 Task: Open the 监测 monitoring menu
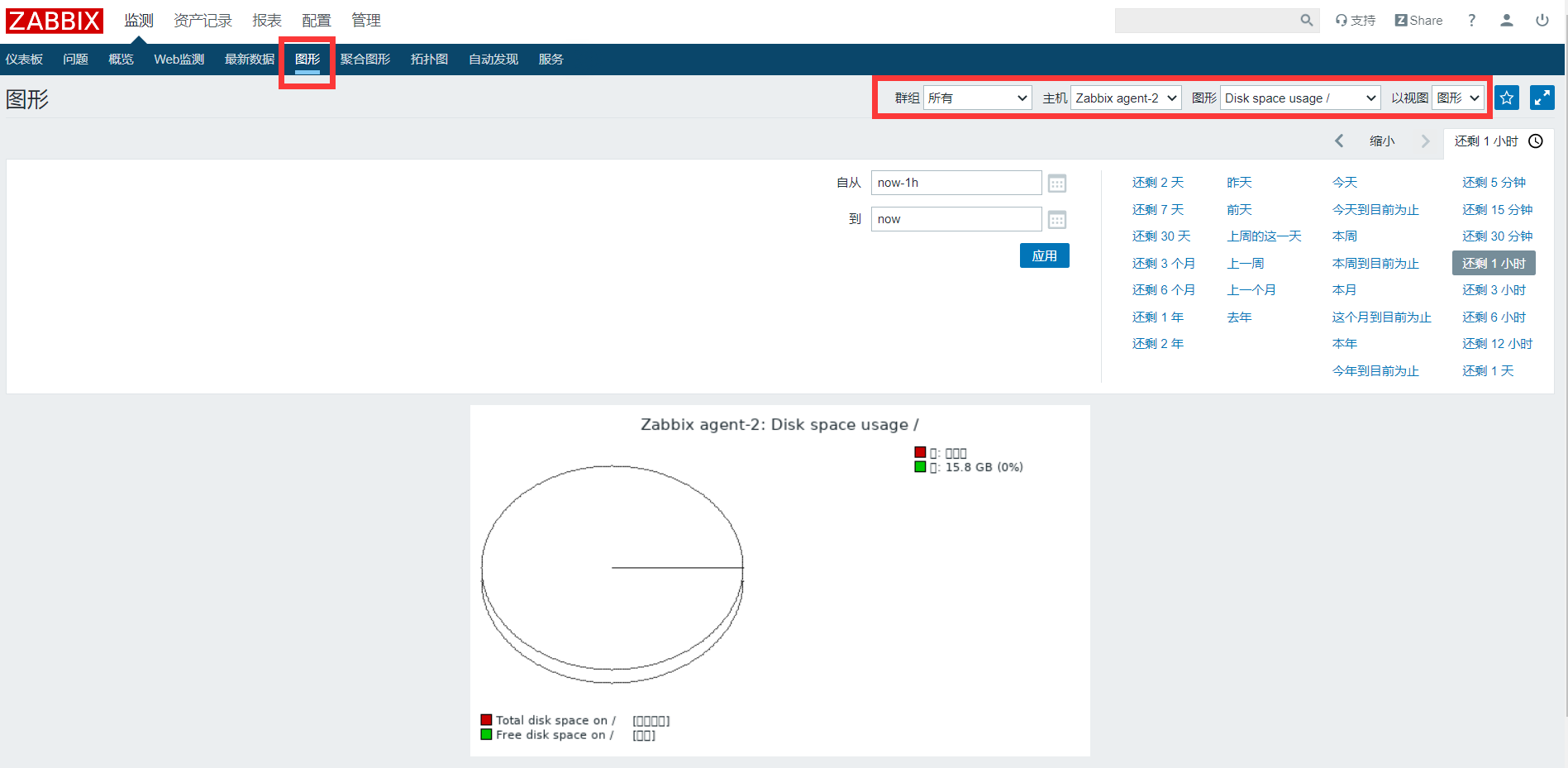(x=139, y=21)
